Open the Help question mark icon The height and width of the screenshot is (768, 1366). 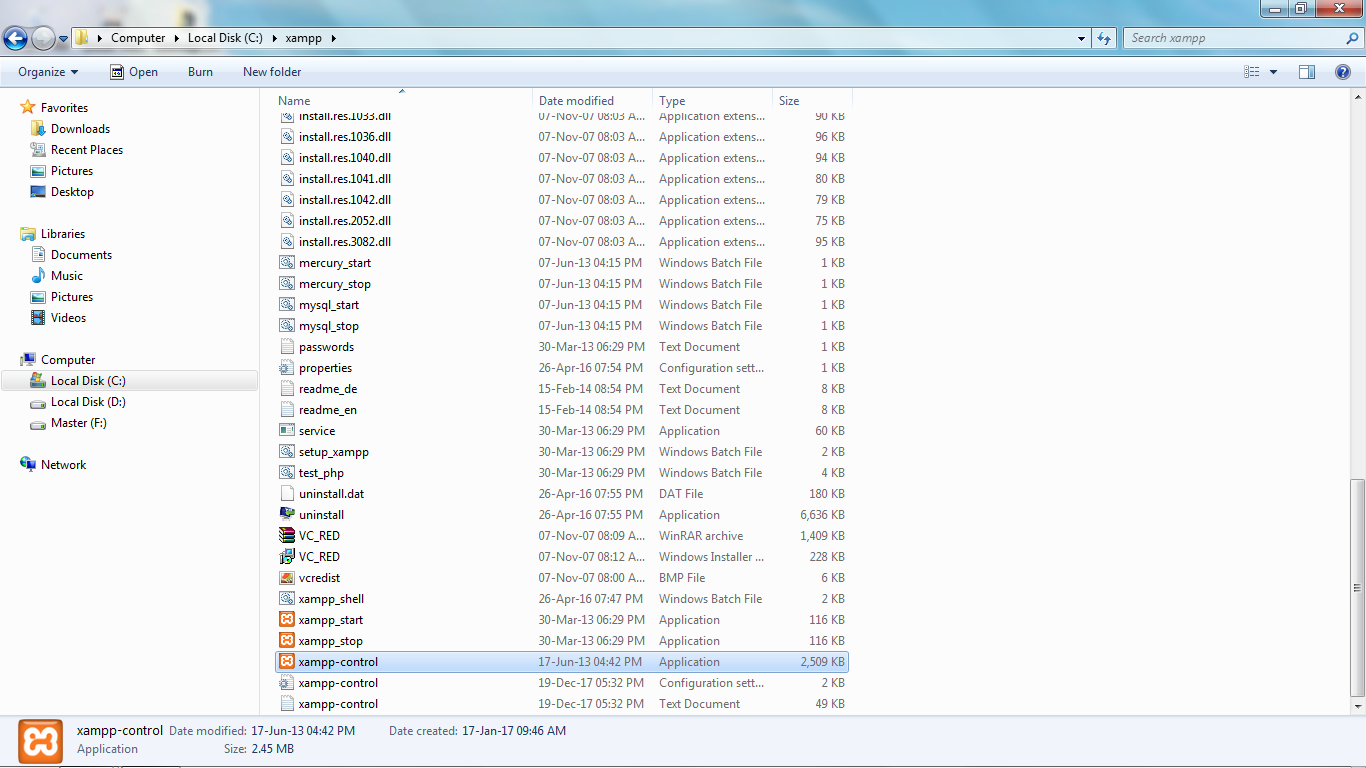click(1344, 72)
